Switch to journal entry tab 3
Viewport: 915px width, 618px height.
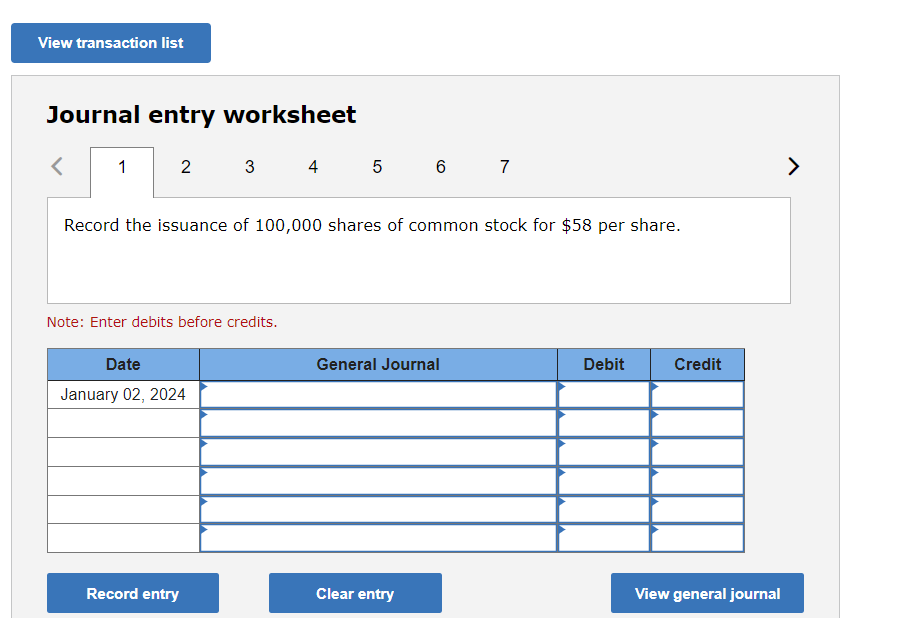click(249, 167)
